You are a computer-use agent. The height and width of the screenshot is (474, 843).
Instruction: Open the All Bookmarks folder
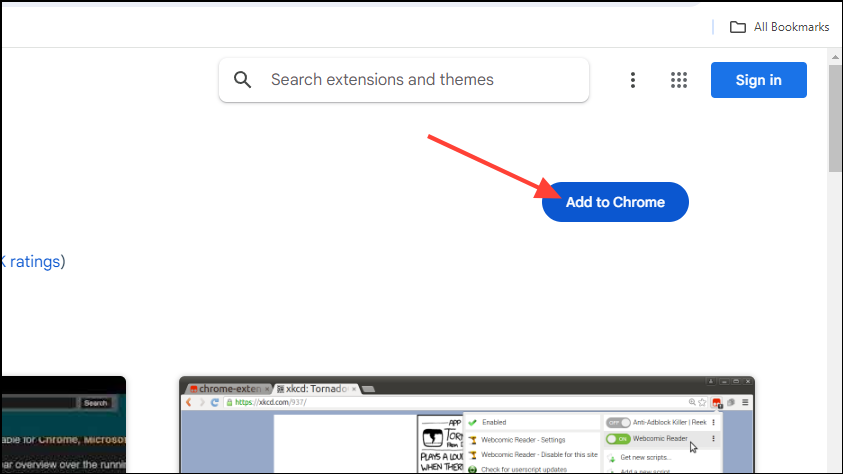pos(779,27)
